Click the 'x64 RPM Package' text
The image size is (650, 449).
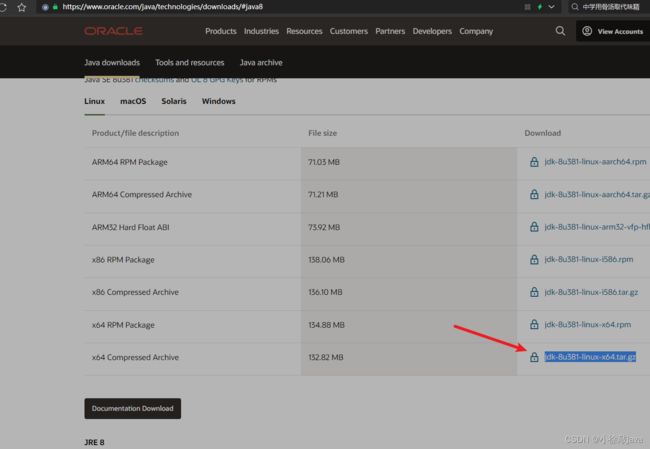[123, 325]
